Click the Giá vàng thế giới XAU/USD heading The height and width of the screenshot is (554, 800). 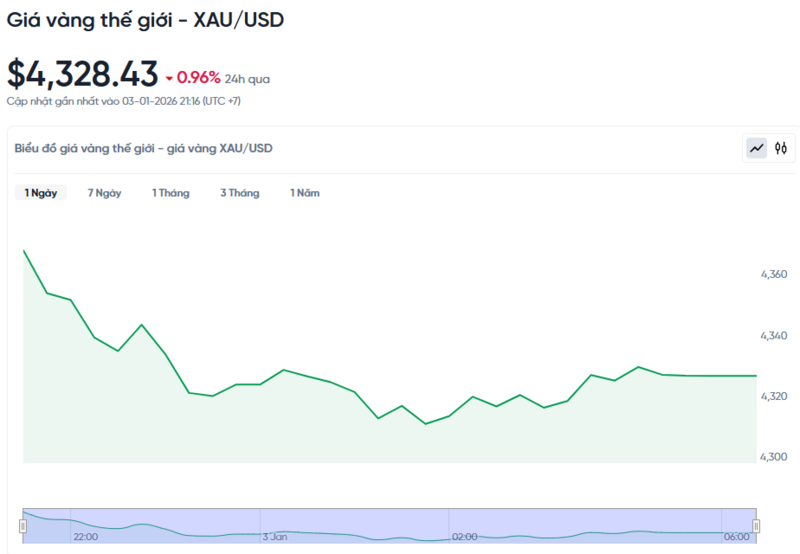point(146,20)
